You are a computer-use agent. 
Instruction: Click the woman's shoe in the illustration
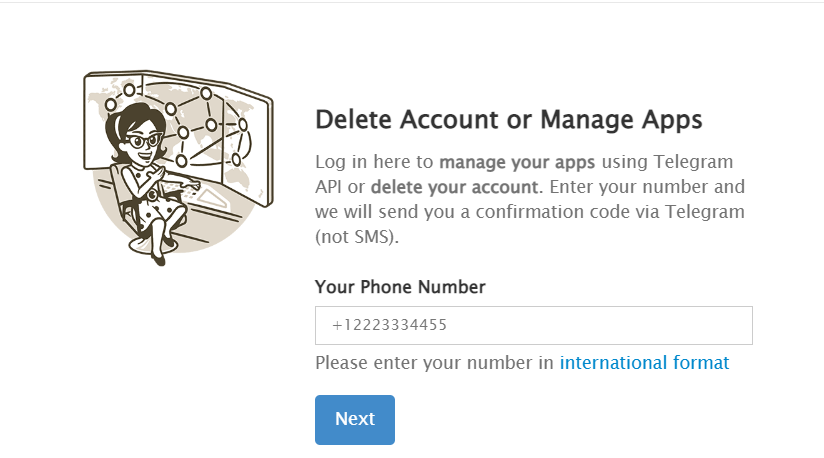[x=158, y=258]
